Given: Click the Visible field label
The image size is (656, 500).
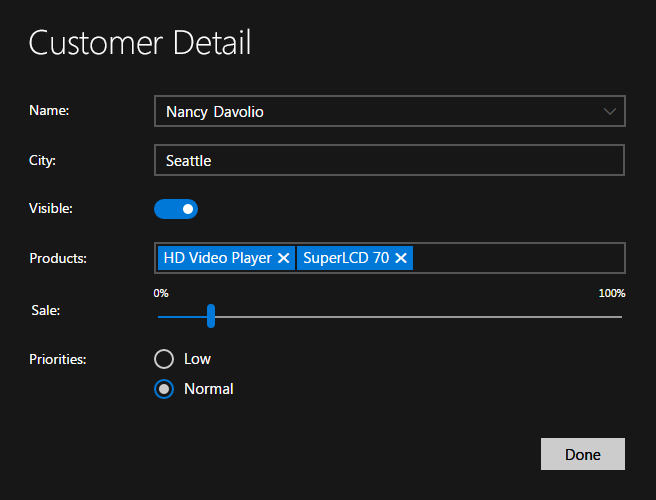Looking at the screenshot, I should click(51, 209).
